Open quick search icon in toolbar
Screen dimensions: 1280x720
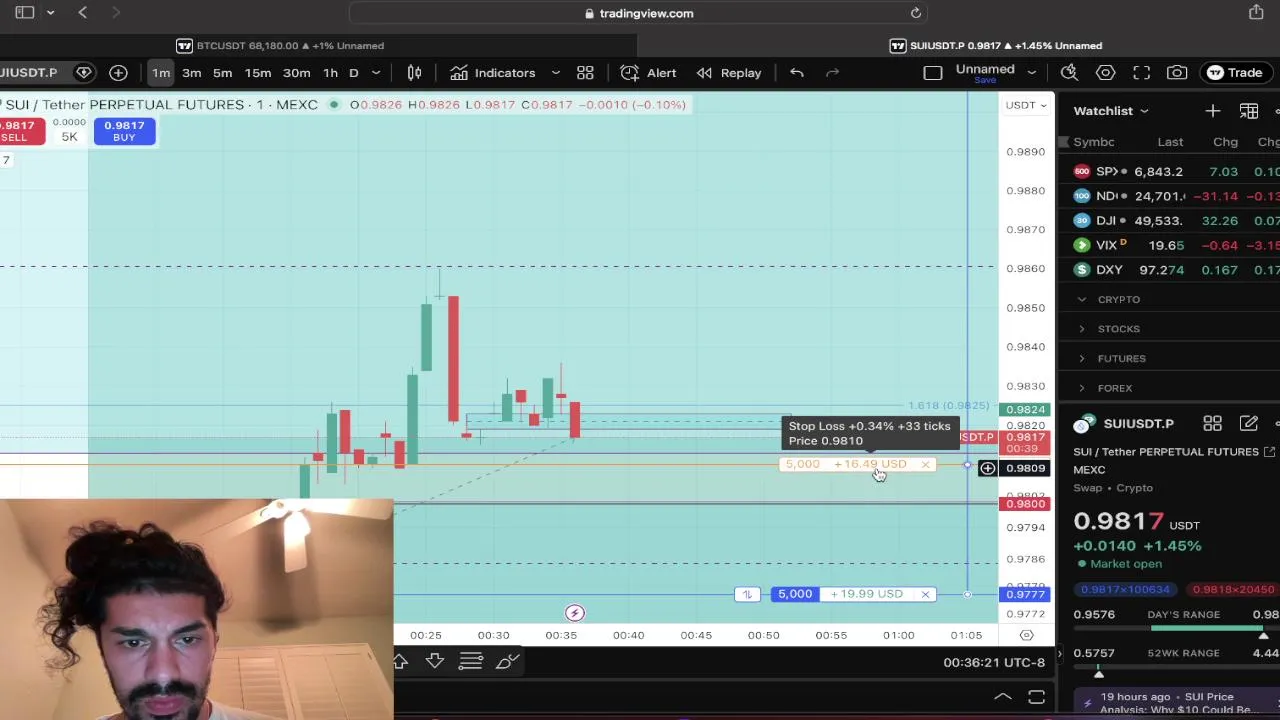pos(1069,72)
